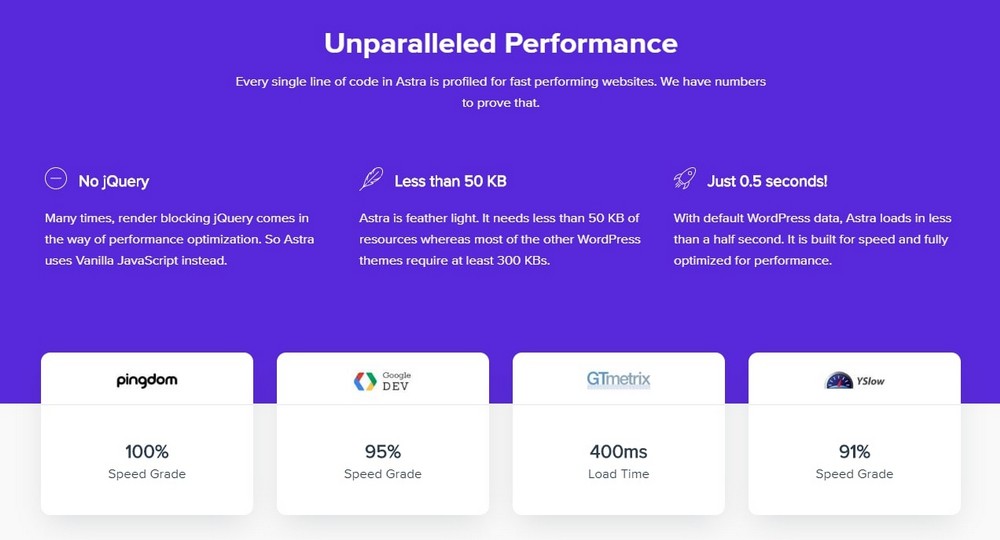Click the Less than 50 KB title
1000x540 pixels.
(450, 181)
